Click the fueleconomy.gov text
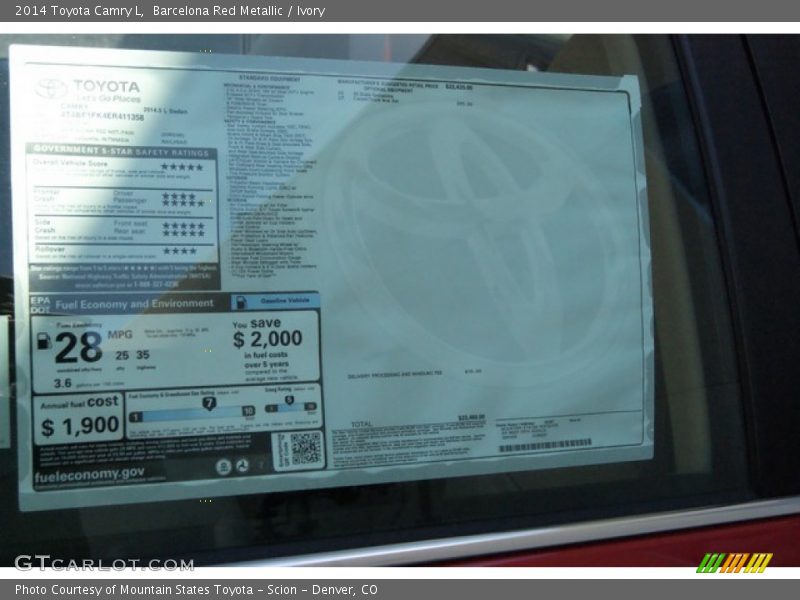The height and width of the screenshot is (600, 800). tap(89, 474)
